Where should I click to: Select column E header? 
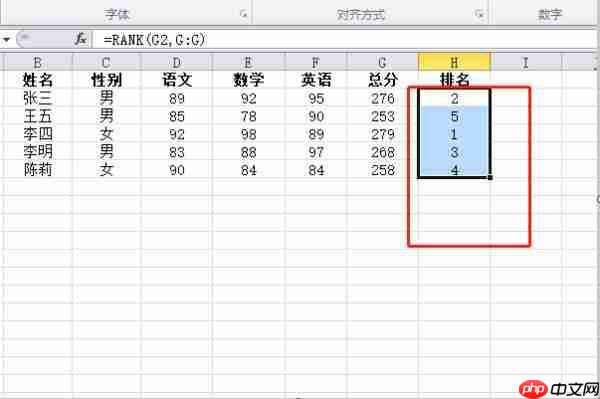point(248,62)
